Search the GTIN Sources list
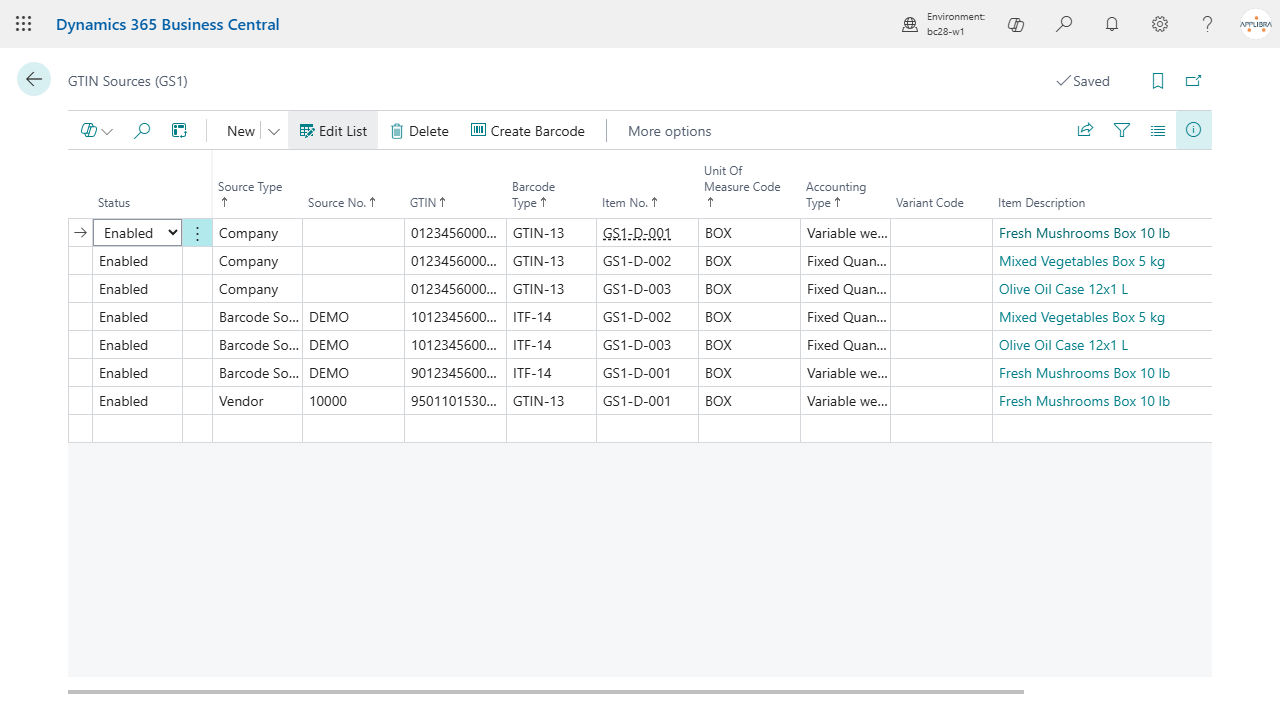 (142, 131)
